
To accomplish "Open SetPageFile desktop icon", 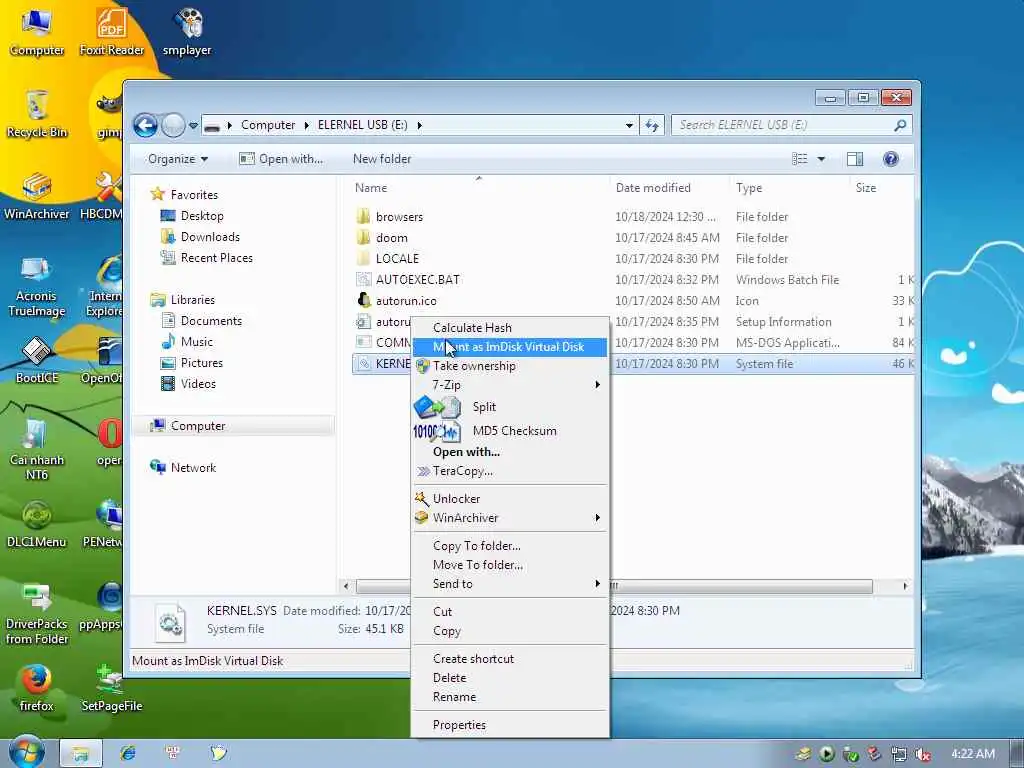I will (x=112, y=688).
